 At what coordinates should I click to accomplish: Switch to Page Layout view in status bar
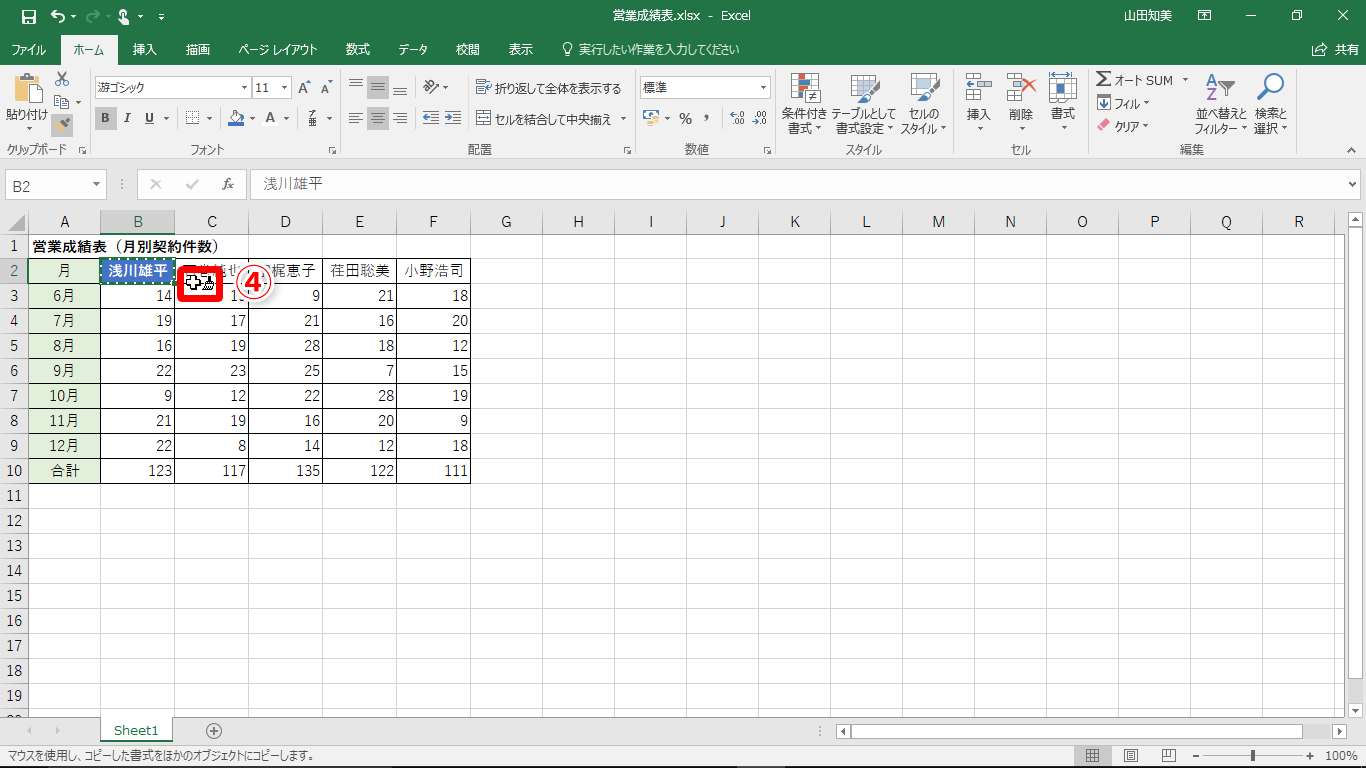(1131, 756)
